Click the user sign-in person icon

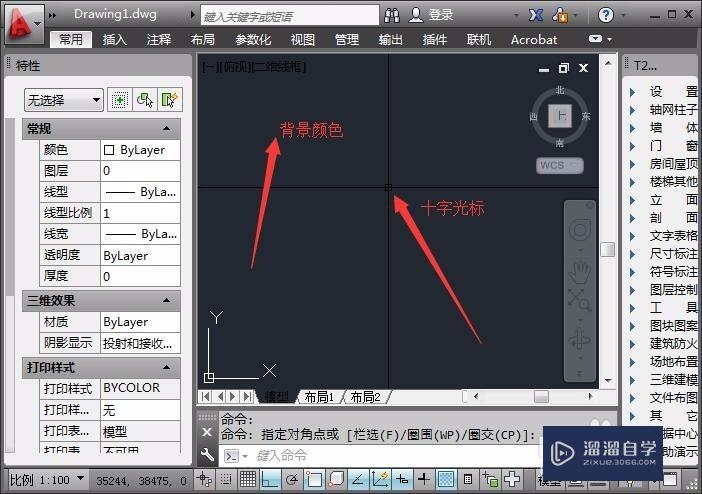tap(416, 15)
